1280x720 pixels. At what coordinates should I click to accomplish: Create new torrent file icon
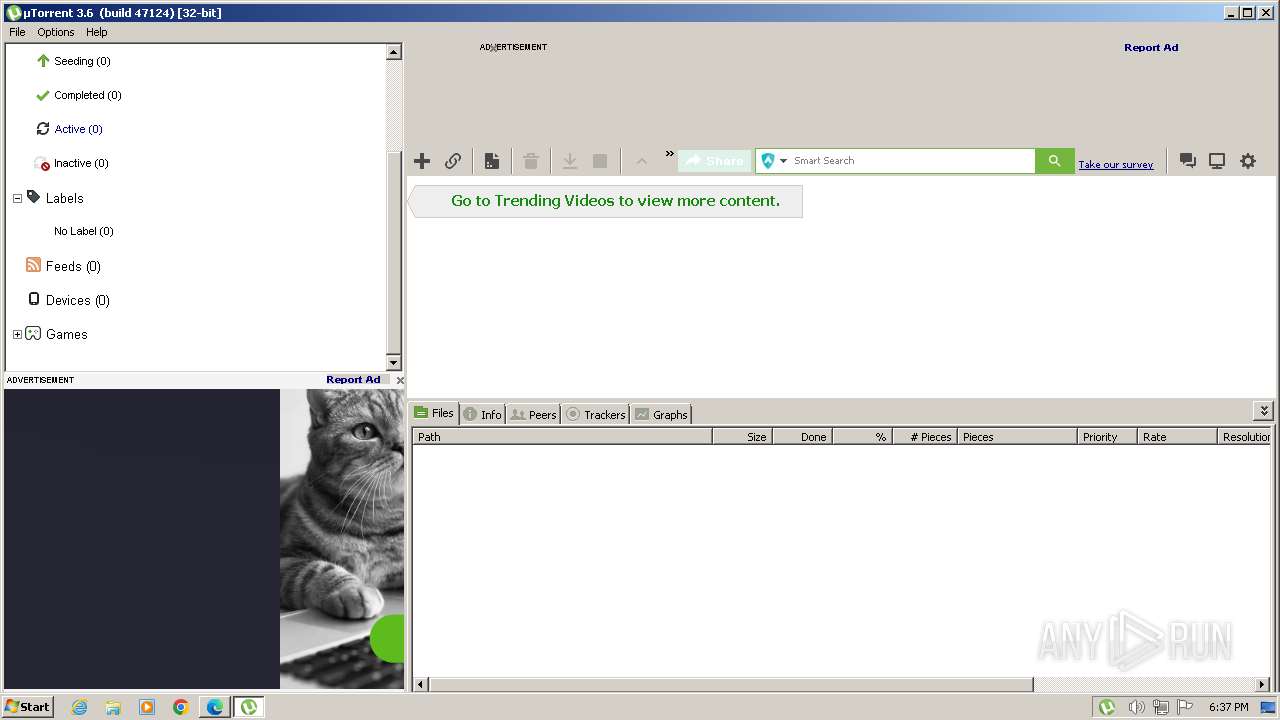pos(492,161)
